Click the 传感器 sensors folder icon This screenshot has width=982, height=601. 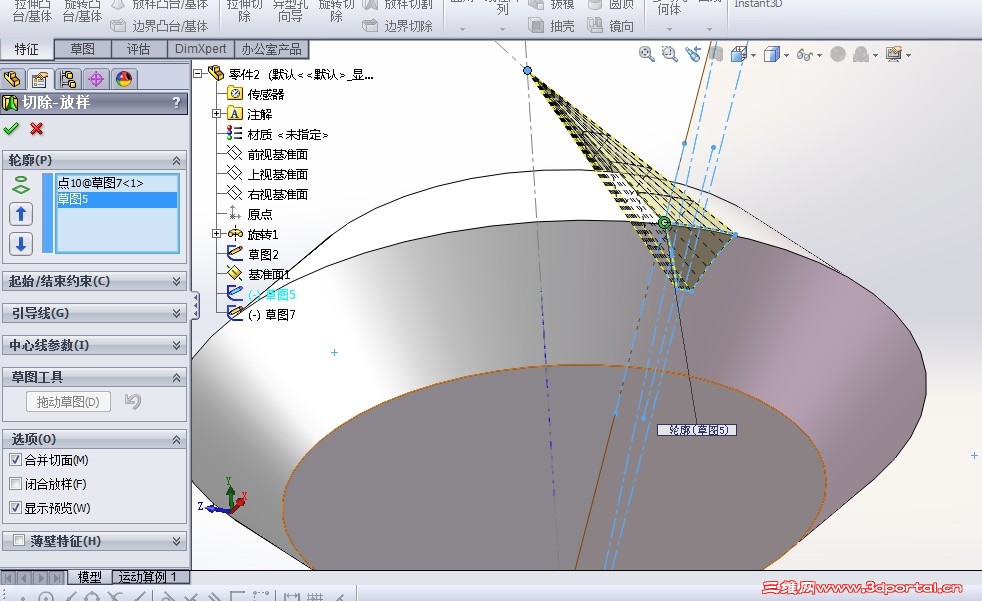[235, 94]
